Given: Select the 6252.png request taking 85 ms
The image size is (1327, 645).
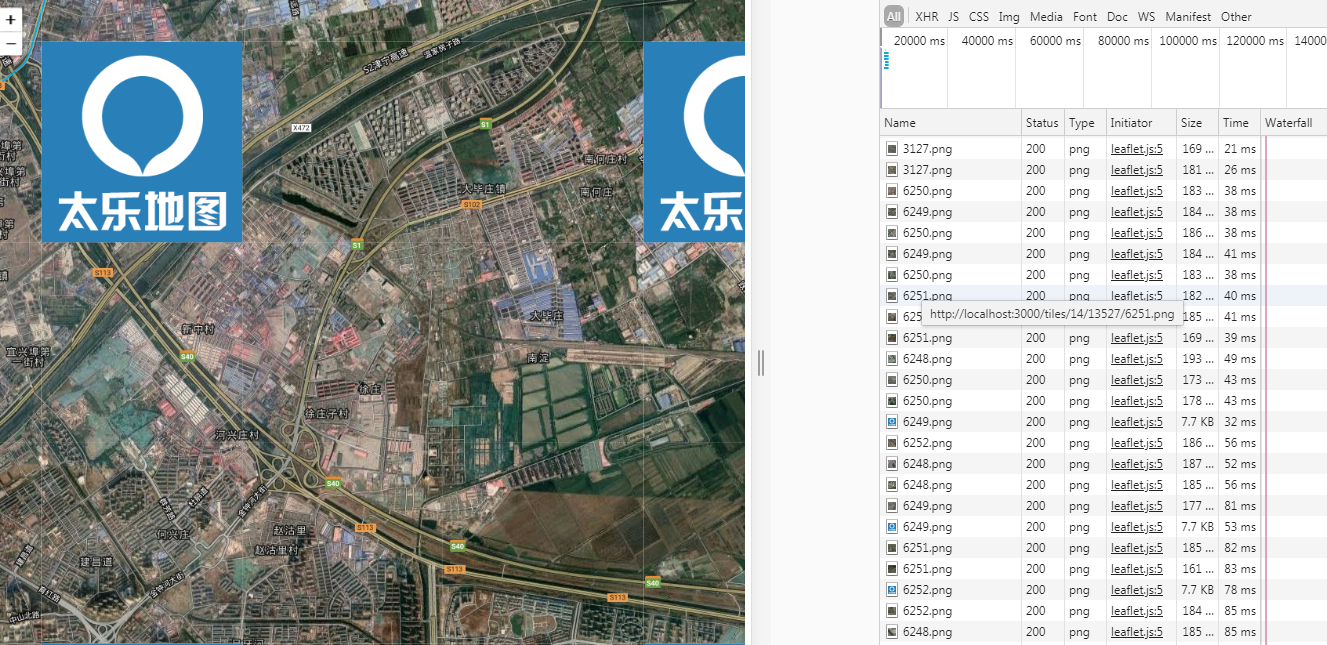Looking at the screenshot, I should (1103, 611).
